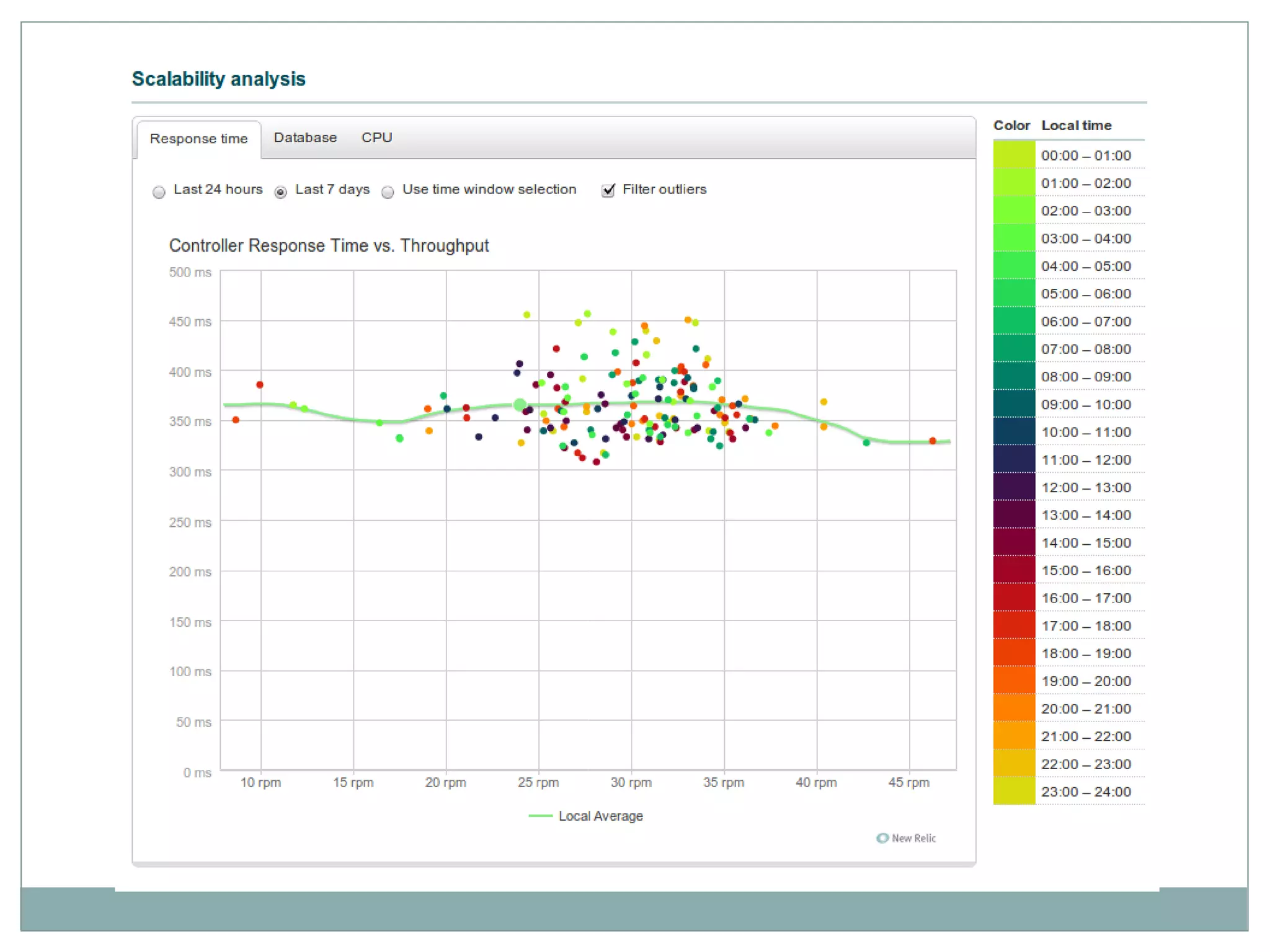Image resolution: width=1270 pixels, height=952 pixels.
Task: Click the 12:00 – 13:00 purple swatch
Action: tap(1014, 487)
